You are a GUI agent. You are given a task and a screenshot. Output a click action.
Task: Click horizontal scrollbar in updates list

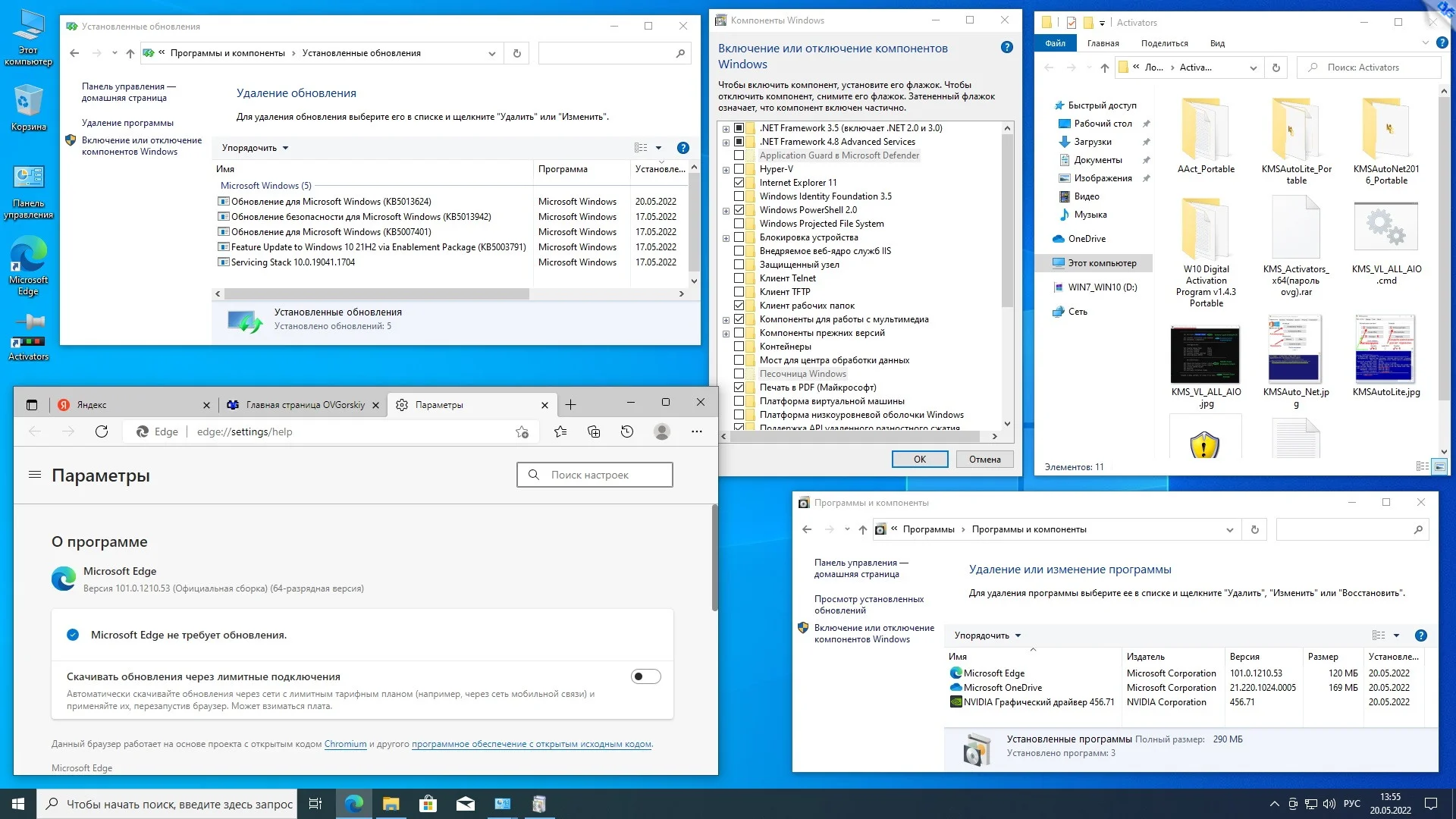pos(376,293)
